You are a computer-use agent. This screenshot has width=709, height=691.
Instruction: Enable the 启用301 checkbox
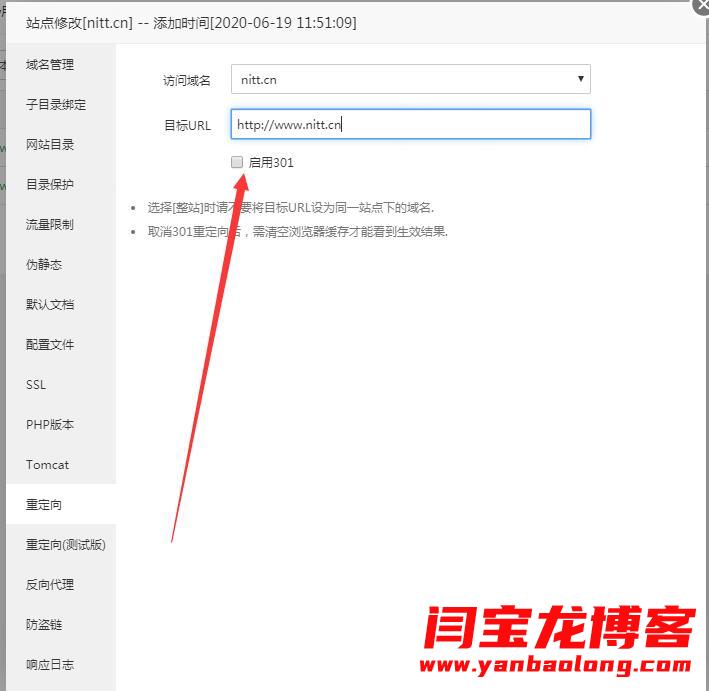[x=237, y=162]
